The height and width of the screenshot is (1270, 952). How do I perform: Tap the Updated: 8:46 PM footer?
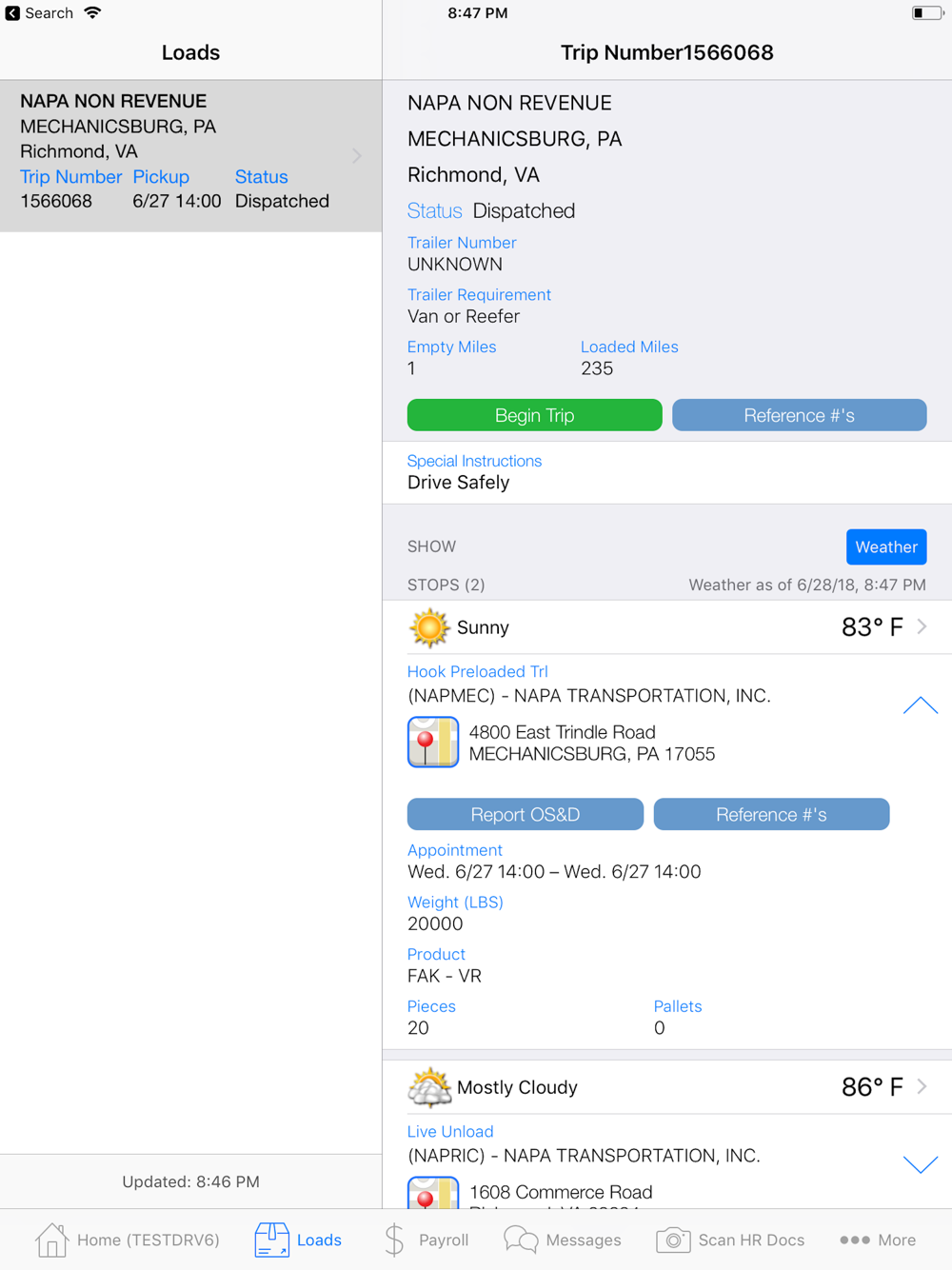tap(190, 1181)
